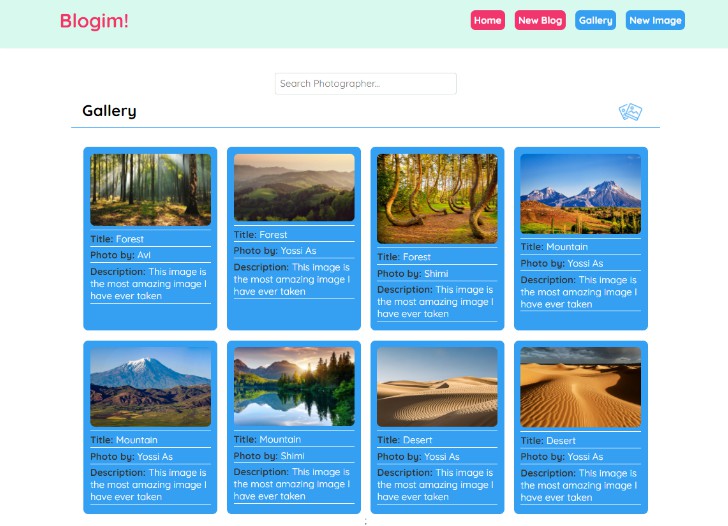Focus the Search Photographer input field
Viewport: 728px width, 526px height.
point(365,84)
